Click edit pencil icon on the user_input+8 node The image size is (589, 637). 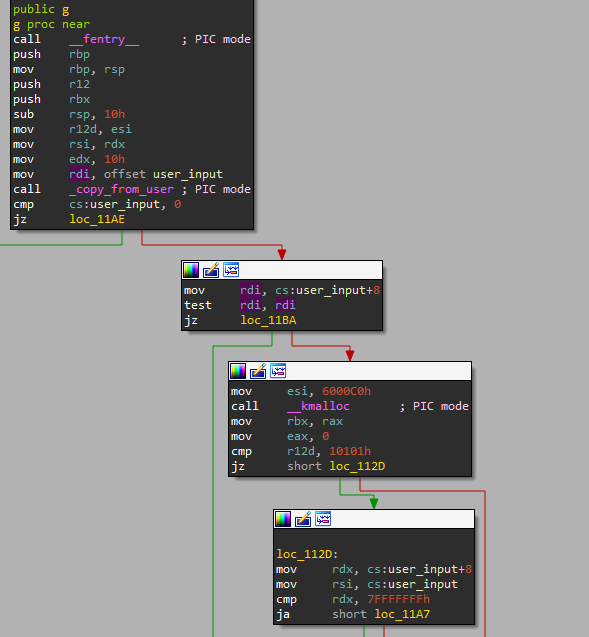(x=211, y=270)
